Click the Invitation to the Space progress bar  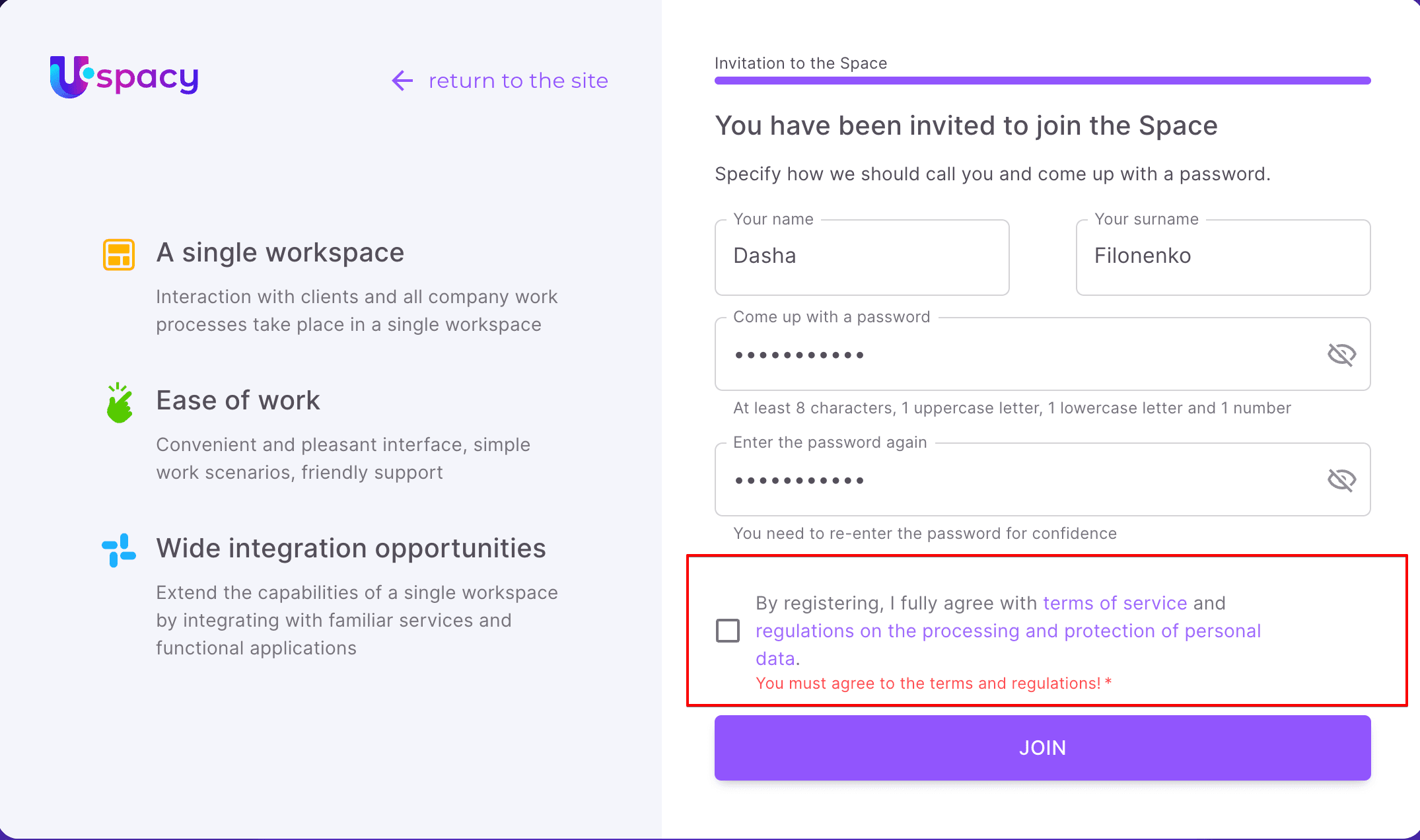(1042, 81)
